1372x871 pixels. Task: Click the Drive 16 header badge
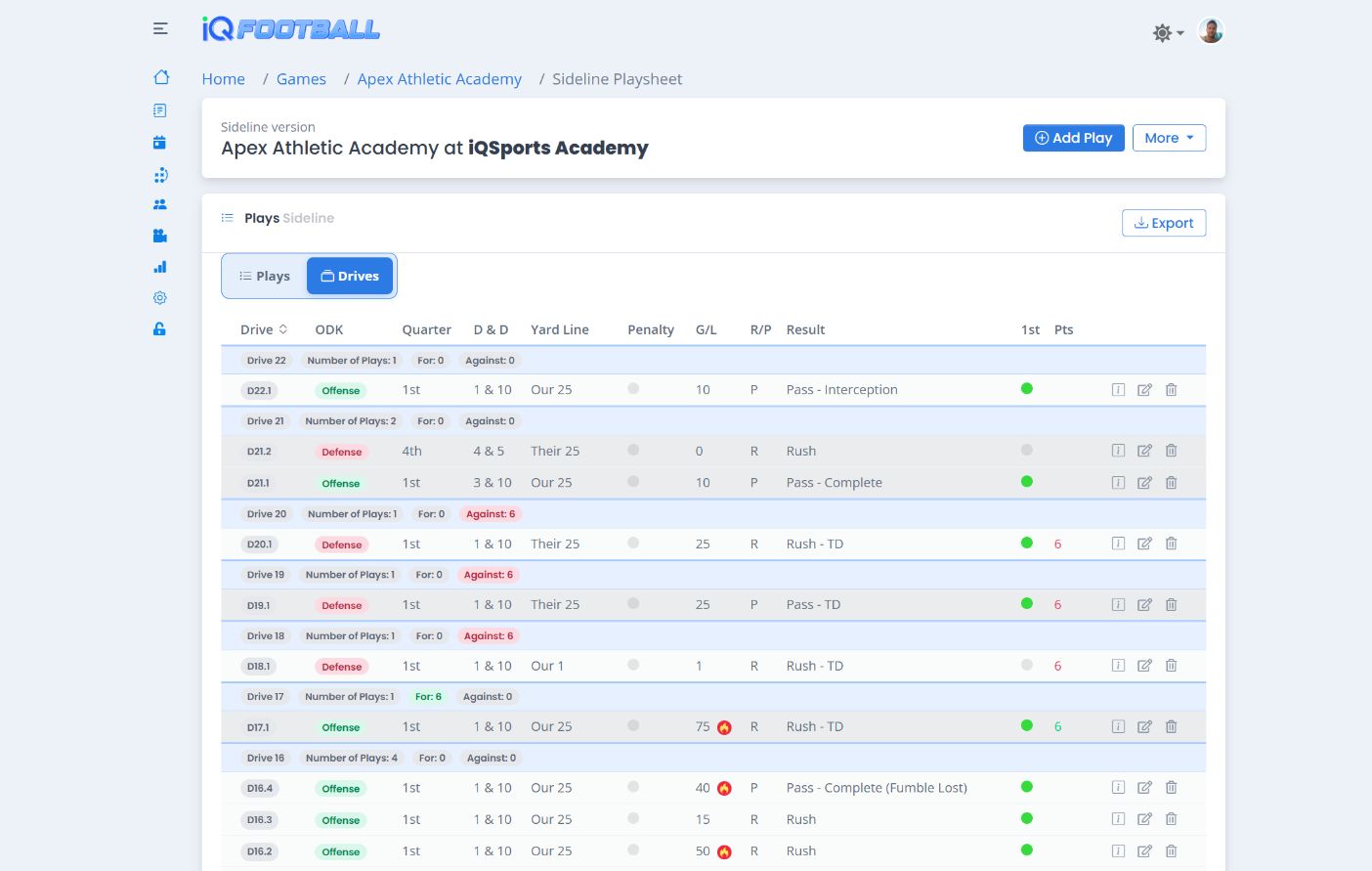[x=266, y=758]
